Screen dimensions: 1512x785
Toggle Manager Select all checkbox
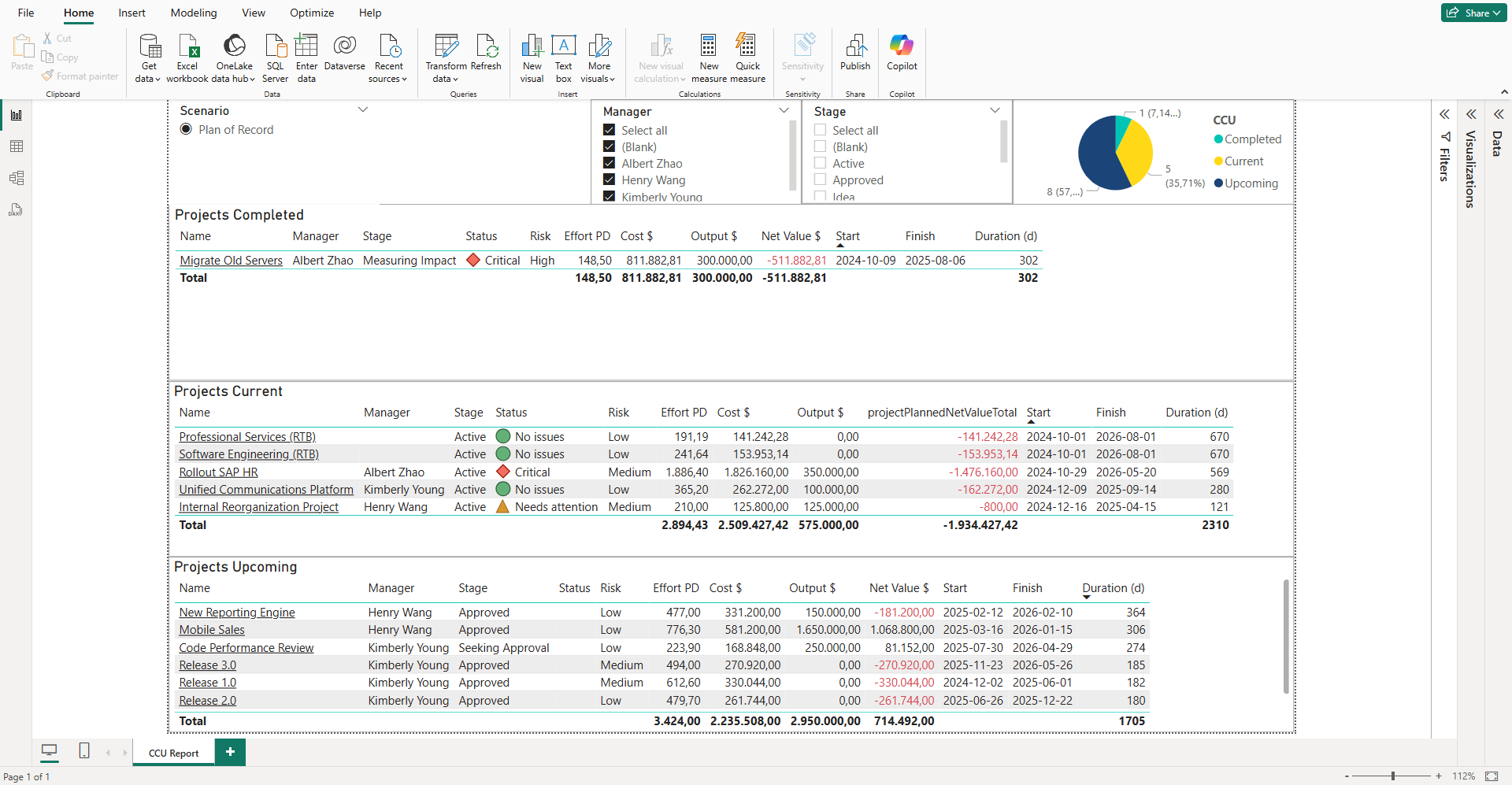coord(609,130)
